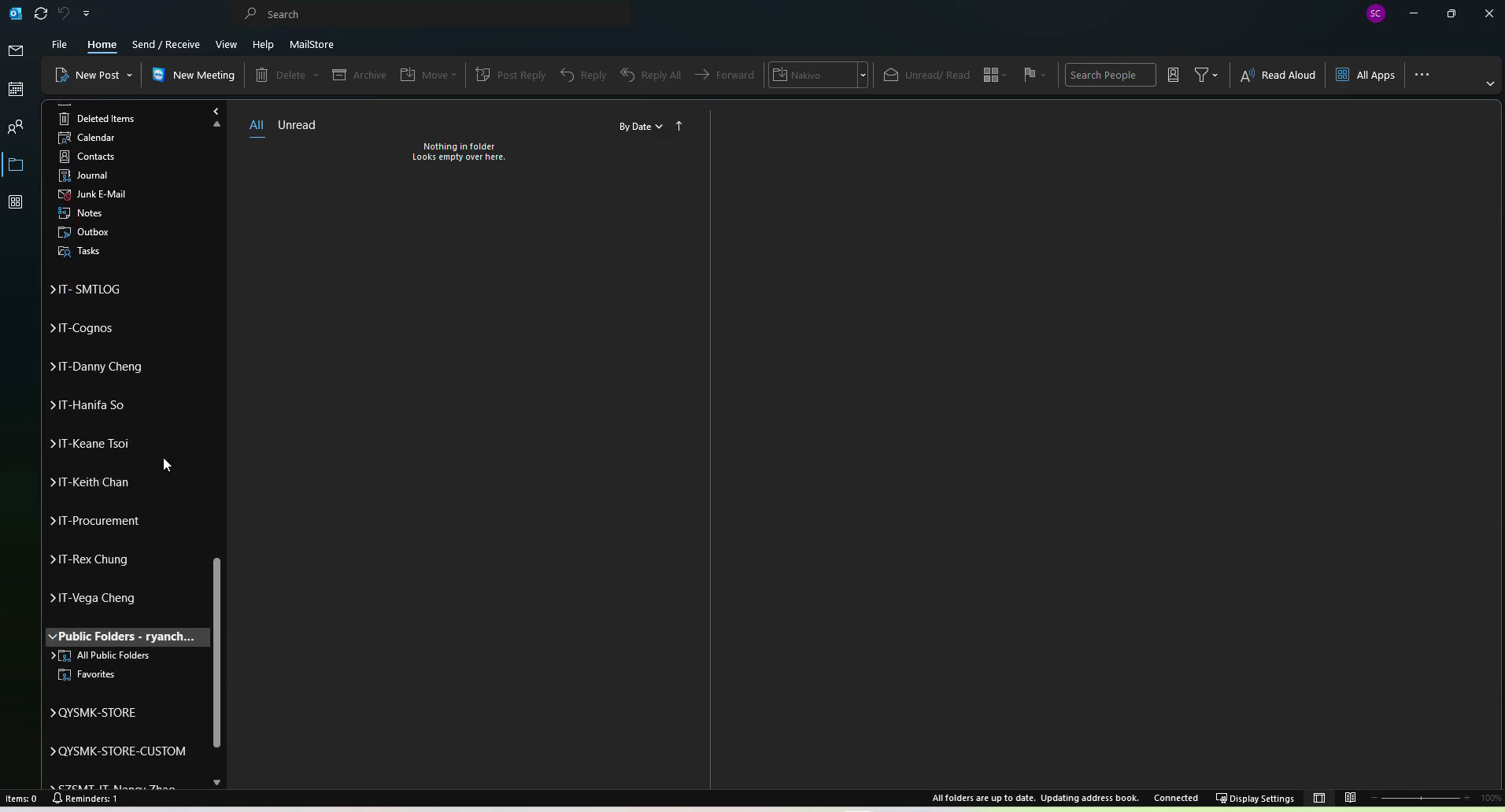1505x812 pixels.
Task: Open Display Settings in status bar
Action: (x=1255, y=799)
